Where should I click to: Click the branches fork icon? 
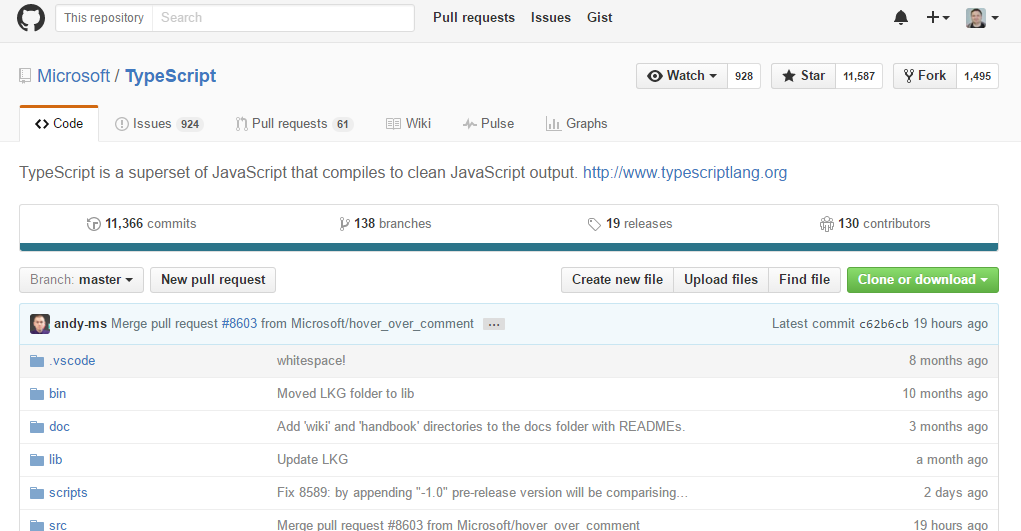(x=344, y=224)
